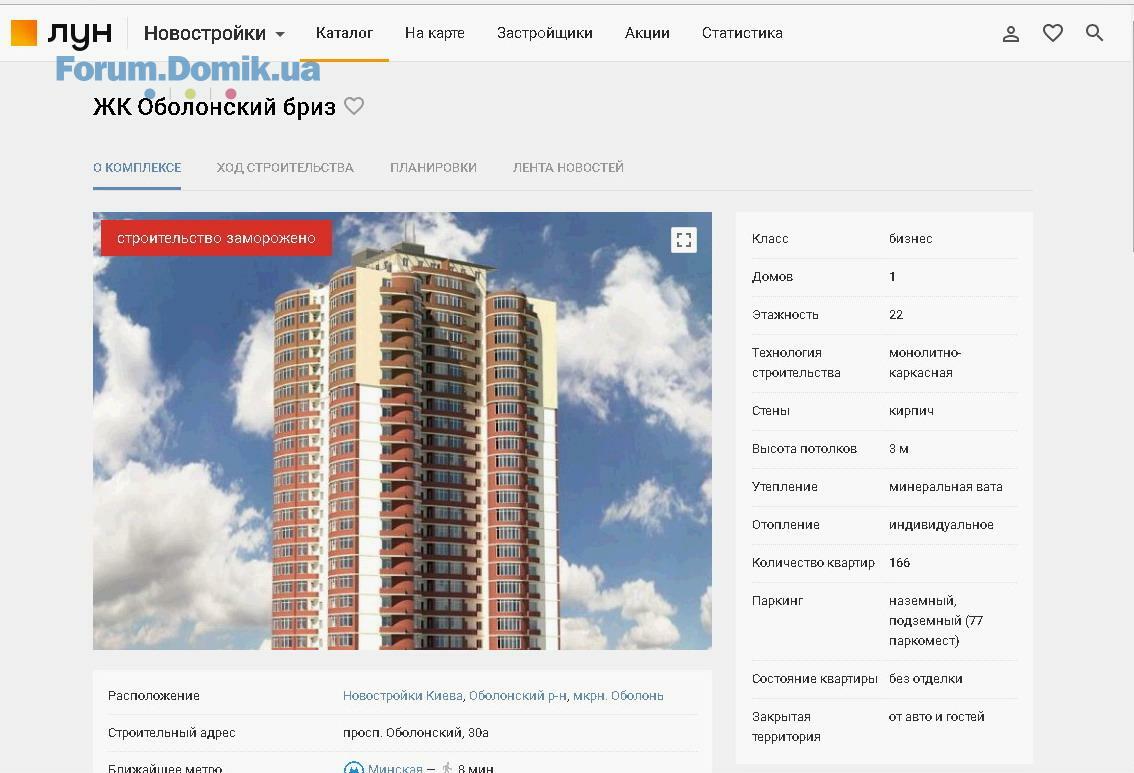Click the ЖК Оболонский бриз title

214,107
